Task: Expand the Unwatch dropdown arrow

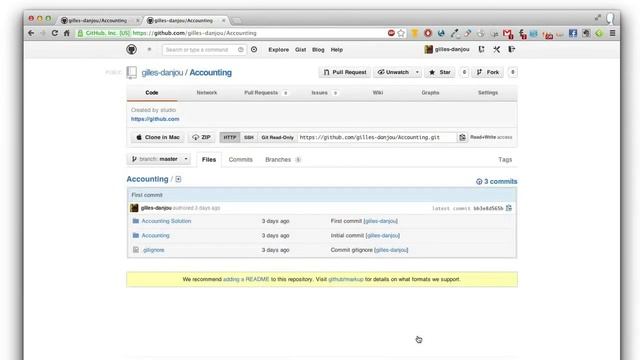Action: tap(417, 72)
